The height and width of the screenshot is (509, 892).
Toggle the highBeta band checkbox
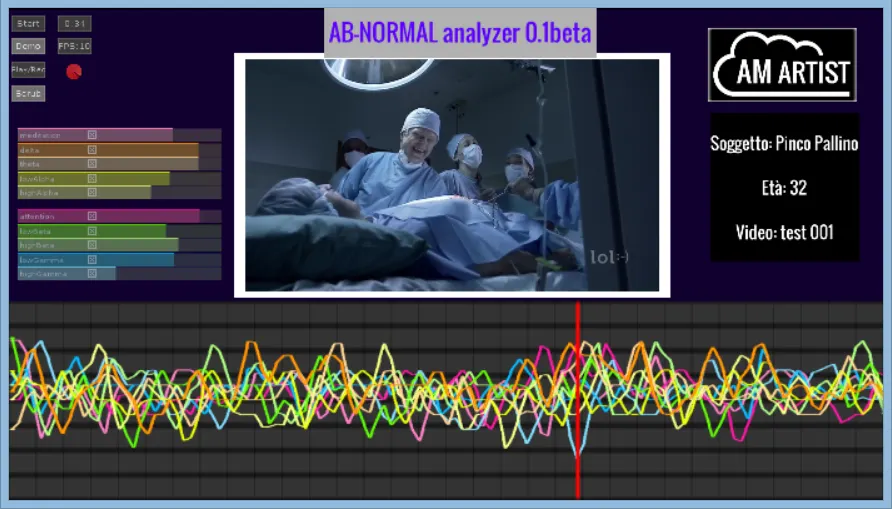click(x=92, y=245)
